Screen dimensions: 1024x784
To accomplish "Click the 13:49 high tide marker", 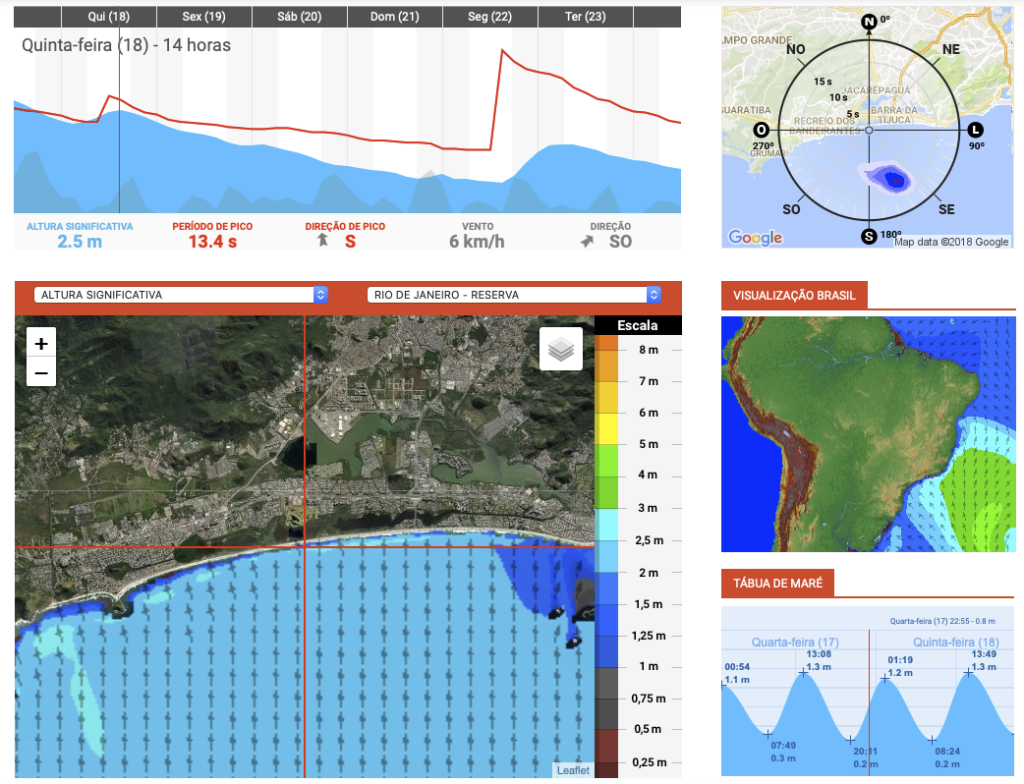I will pyautogui.click(x=968, y=672).
